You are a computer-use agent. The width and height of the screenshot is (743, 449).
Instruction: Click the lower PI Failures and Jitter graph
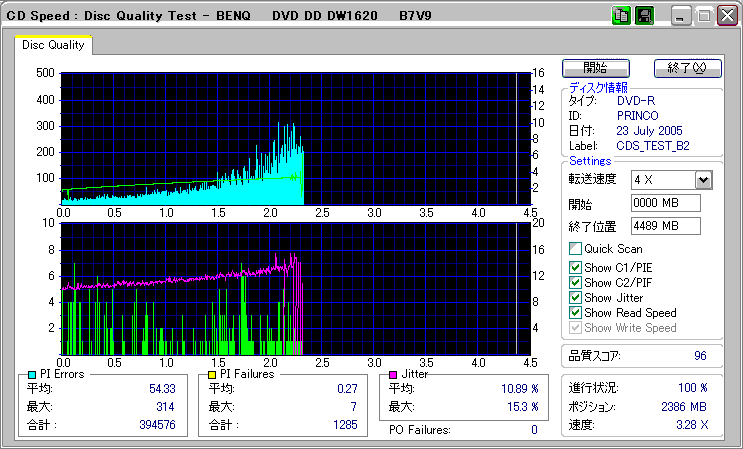(x=296, y=289)
